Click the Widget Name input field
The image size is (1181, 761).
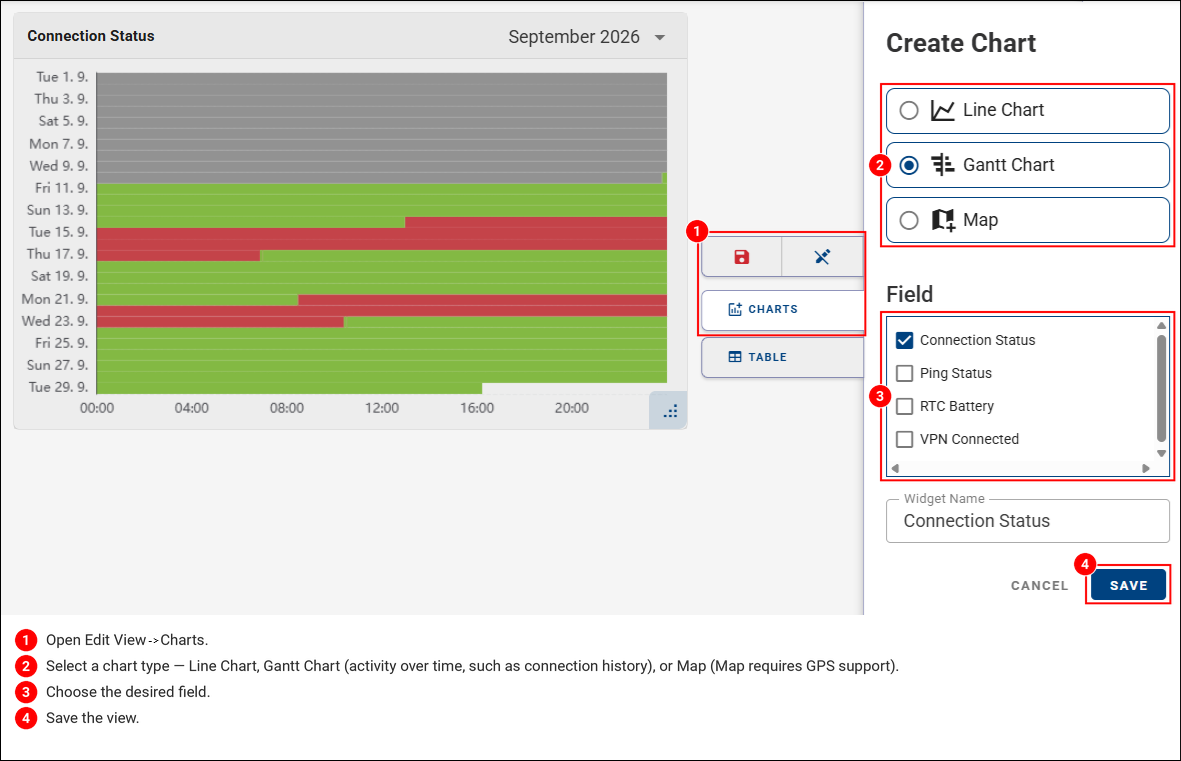tap(1027, 521)
